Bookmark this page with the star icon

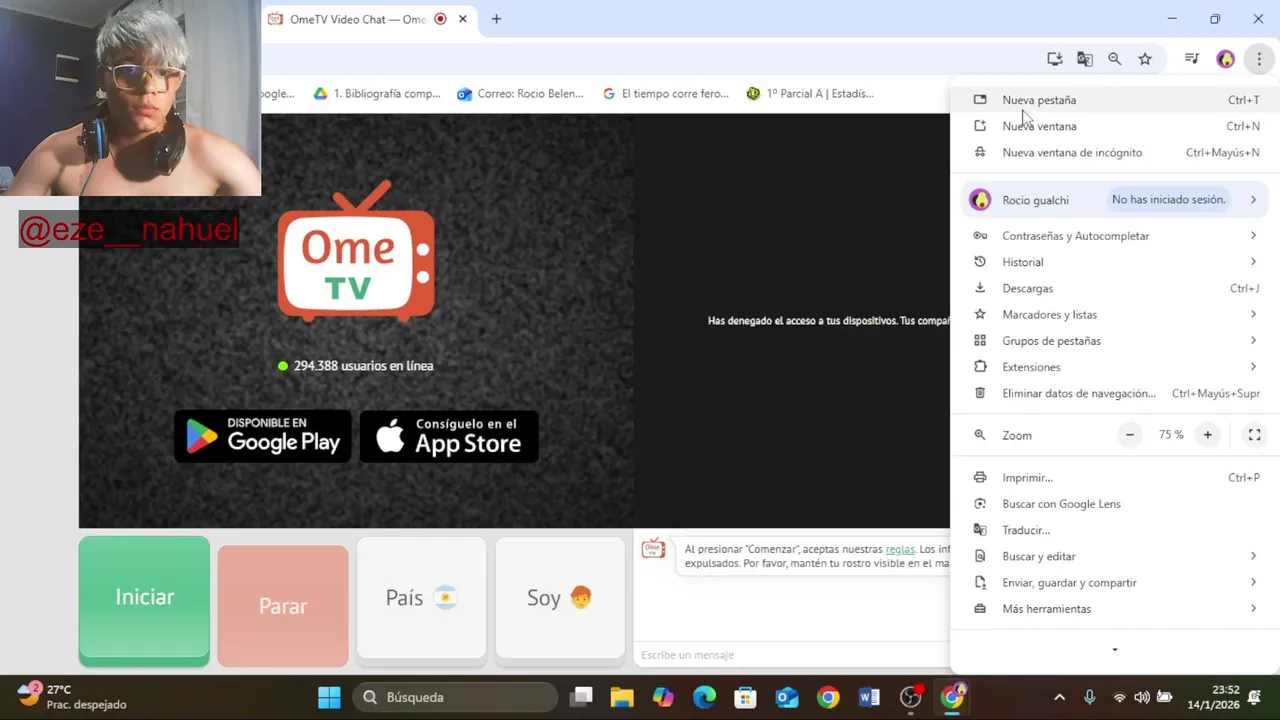(x=1145, y=59)
